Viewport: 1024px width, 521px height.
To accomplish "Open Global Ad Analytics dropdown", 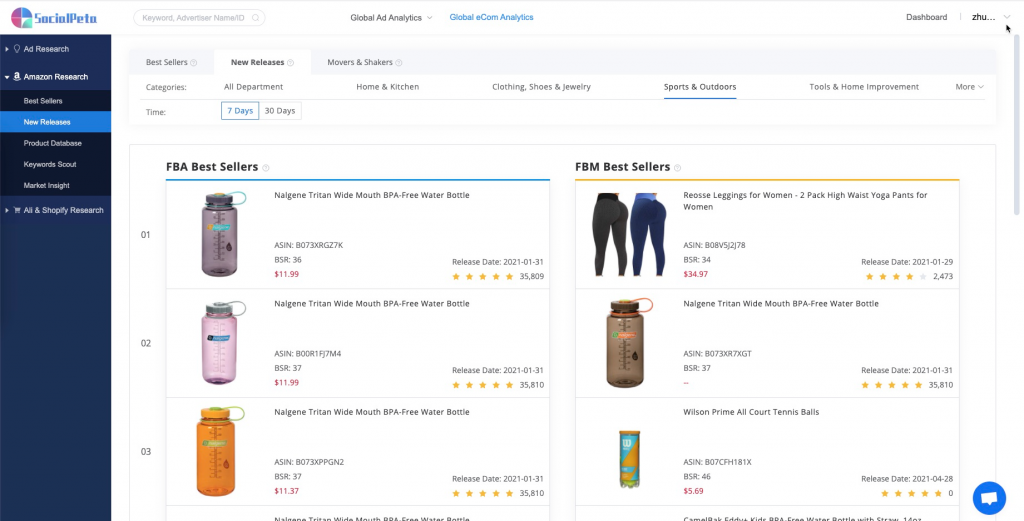I will [391, 18].
